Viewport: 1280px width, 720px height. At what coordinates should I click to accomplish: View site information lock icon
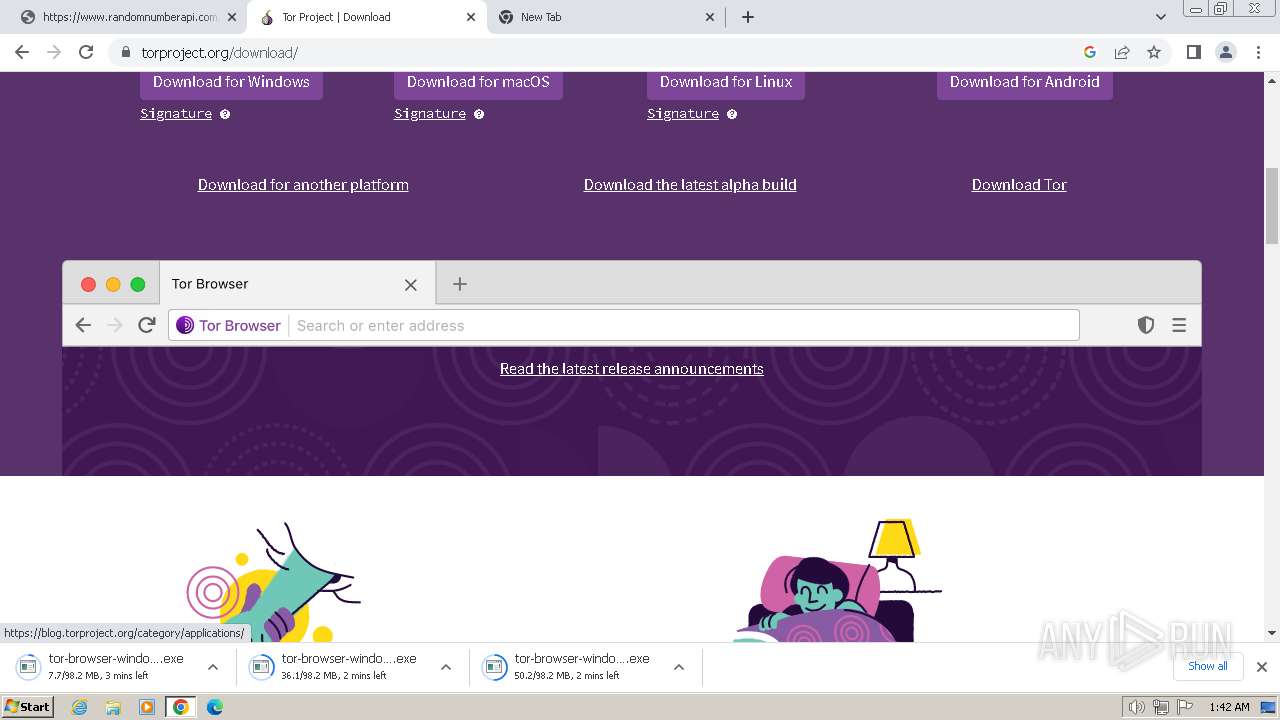pos(125,52)
